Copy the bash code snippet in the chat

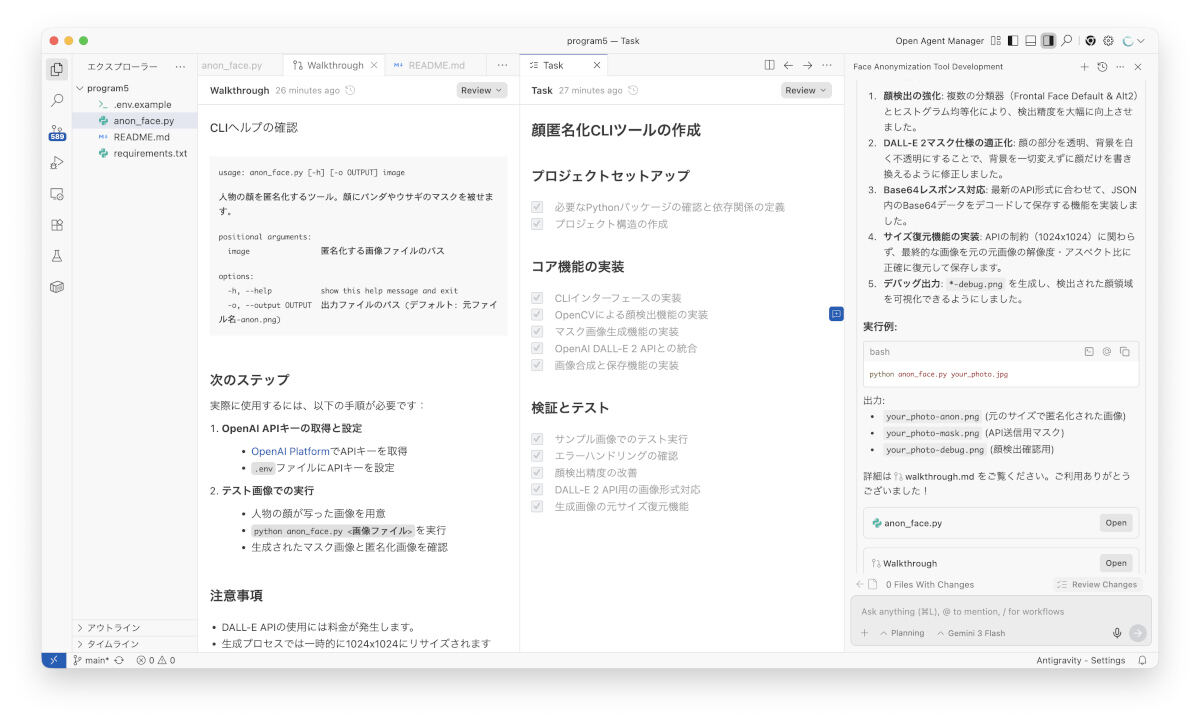(x=1124, y=352)
